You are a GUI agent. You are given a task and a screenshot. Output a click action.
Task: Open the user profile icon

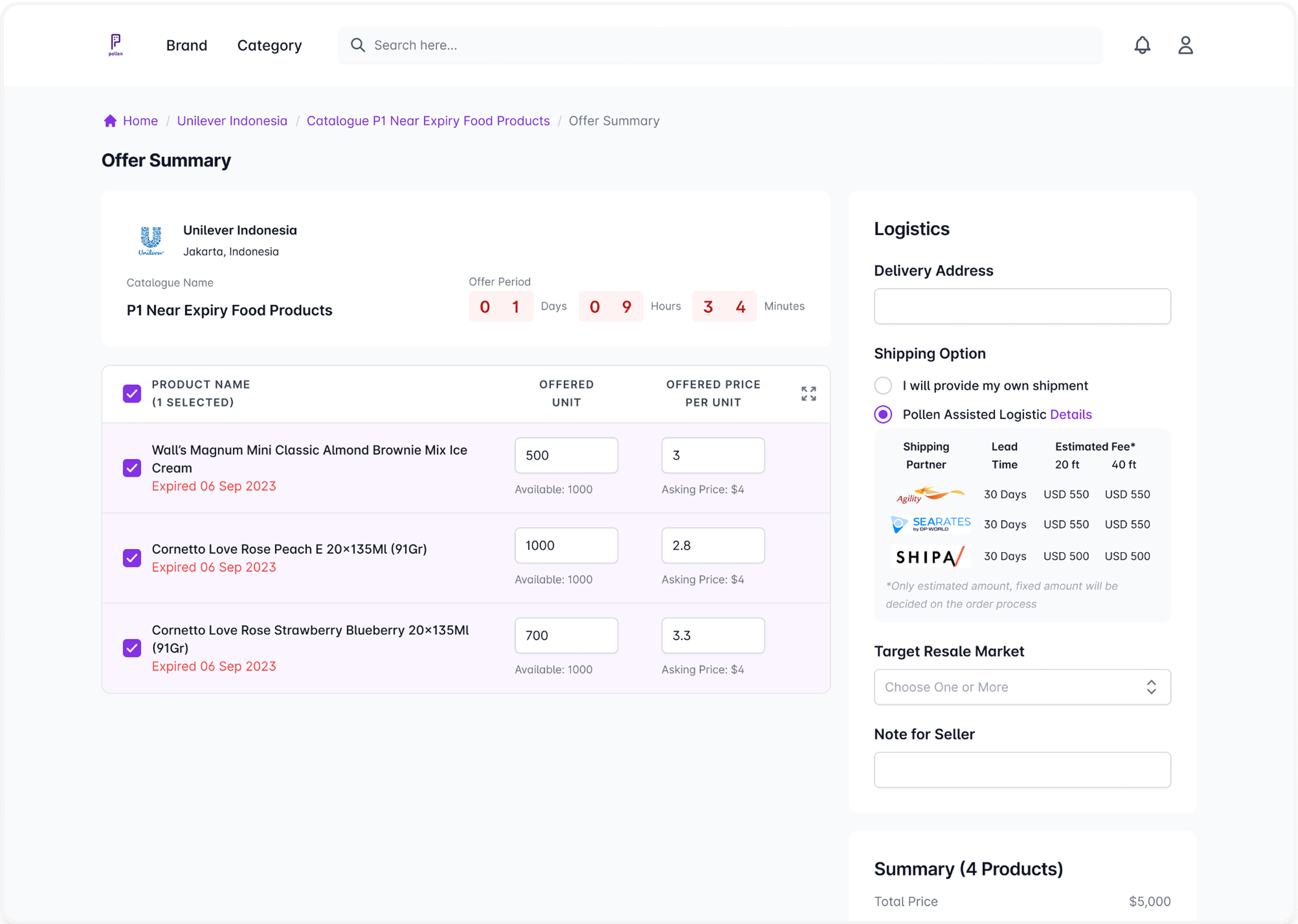[1186, 45]
